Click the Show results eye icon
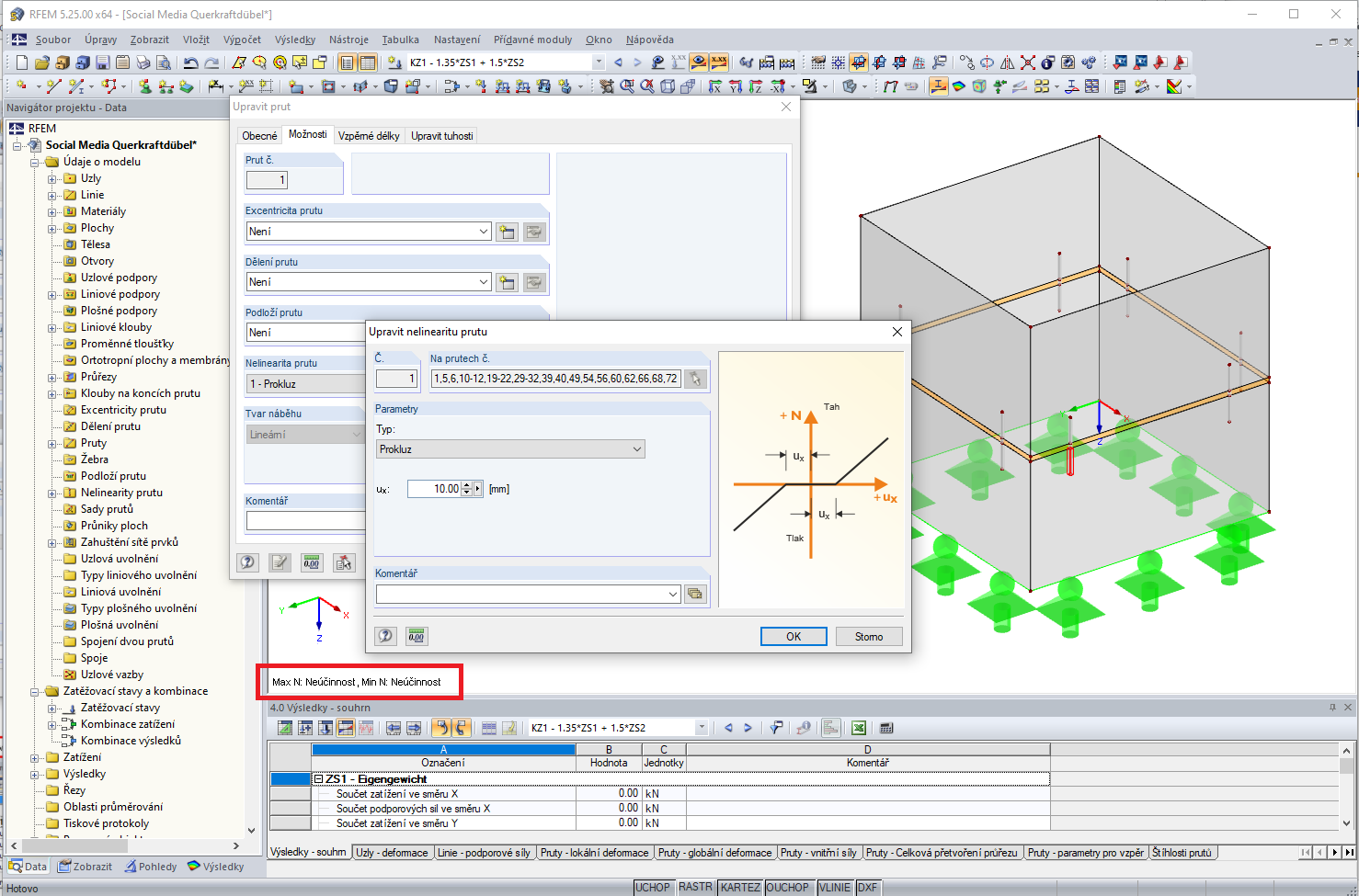 click(699, 62)
